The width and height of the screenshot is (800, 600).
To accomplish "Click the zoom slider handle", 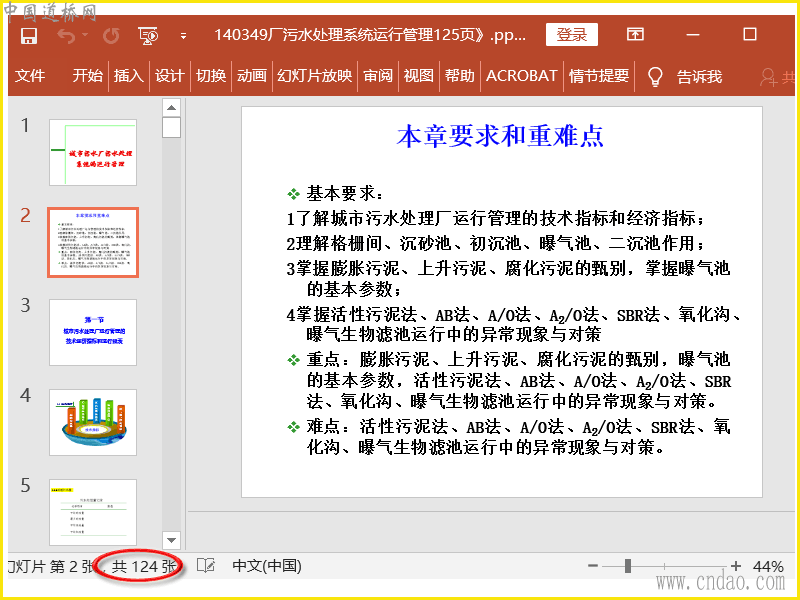I will click(628, 565).
